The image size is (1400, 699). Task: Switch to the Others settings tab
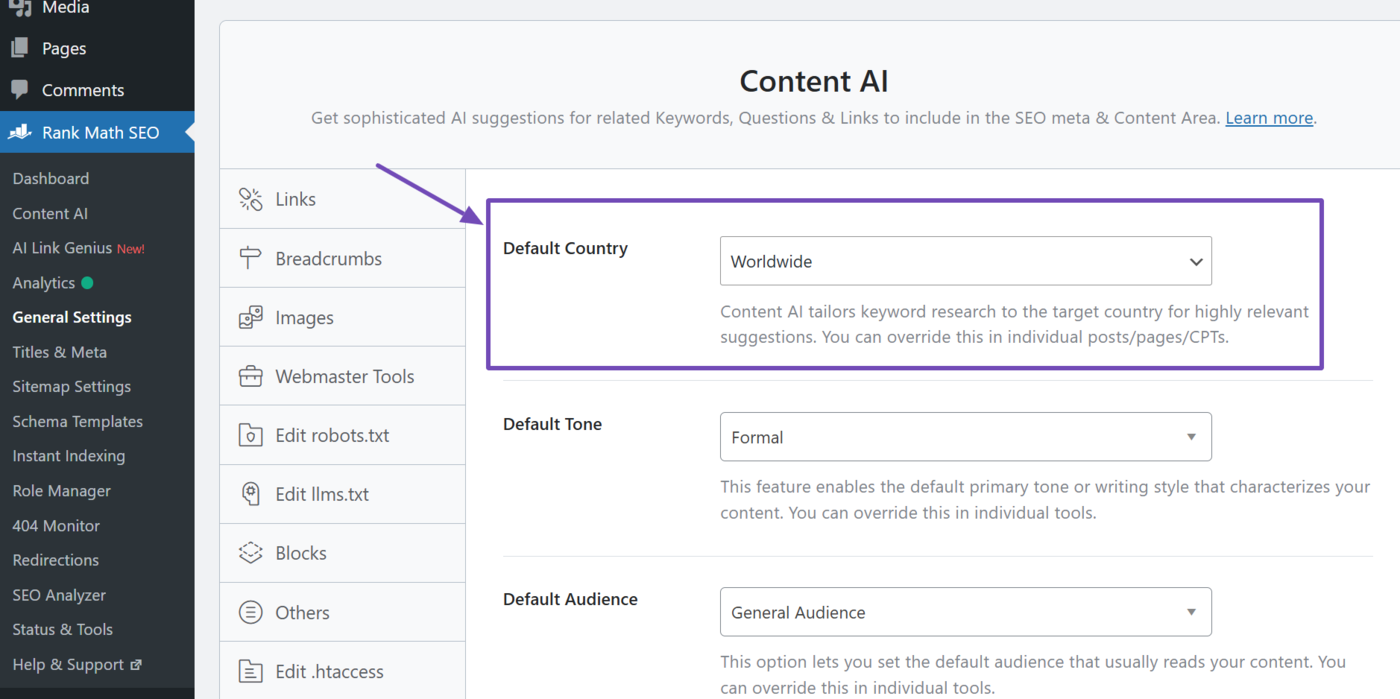343,612
